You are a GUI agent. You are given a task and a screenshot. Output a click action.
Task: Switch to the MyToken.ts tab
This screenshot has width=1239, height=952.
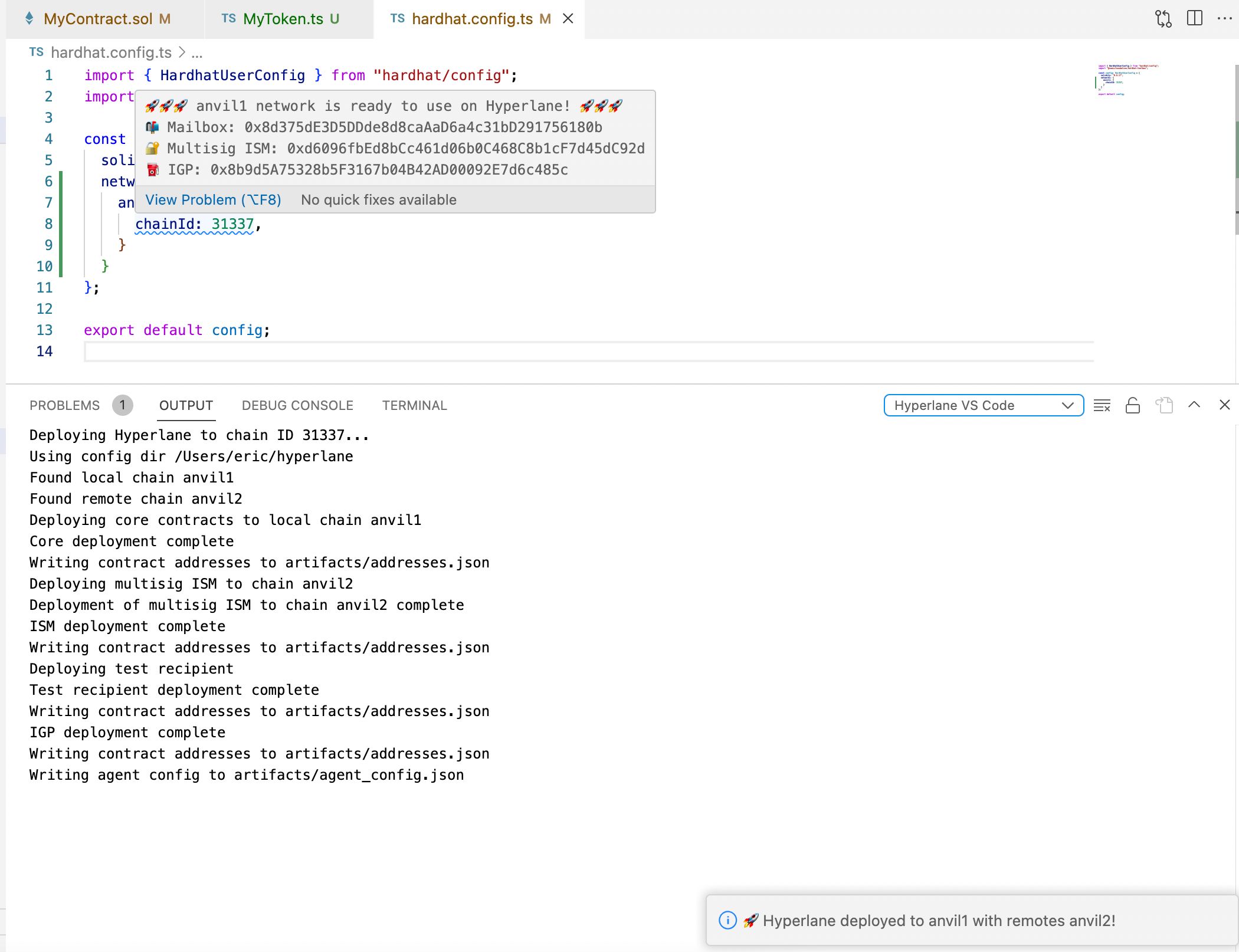pos(289,19)
